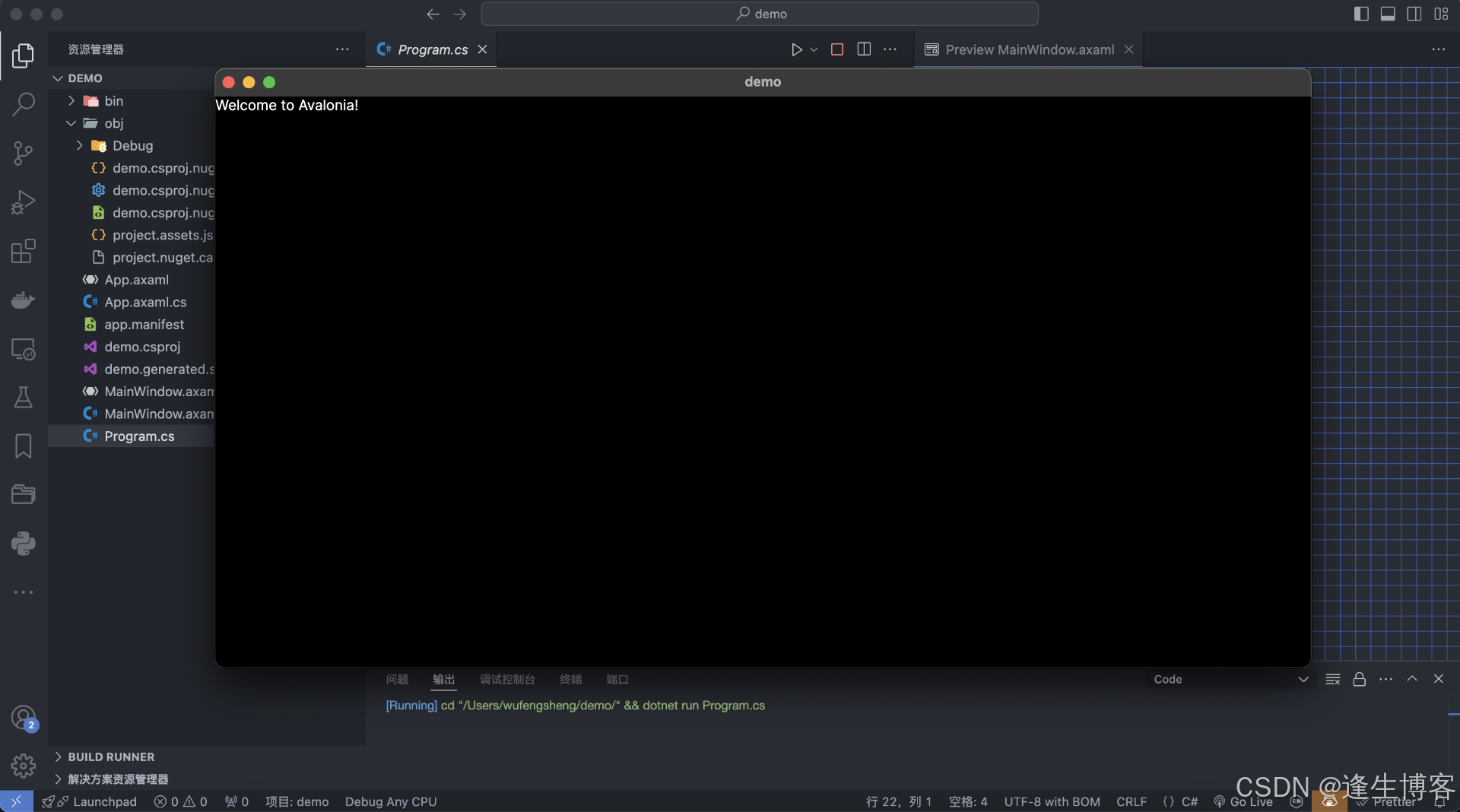Screen dimensions: 1460x812
Task: Click the 项目: demo status item
Action: coord(297,802)
